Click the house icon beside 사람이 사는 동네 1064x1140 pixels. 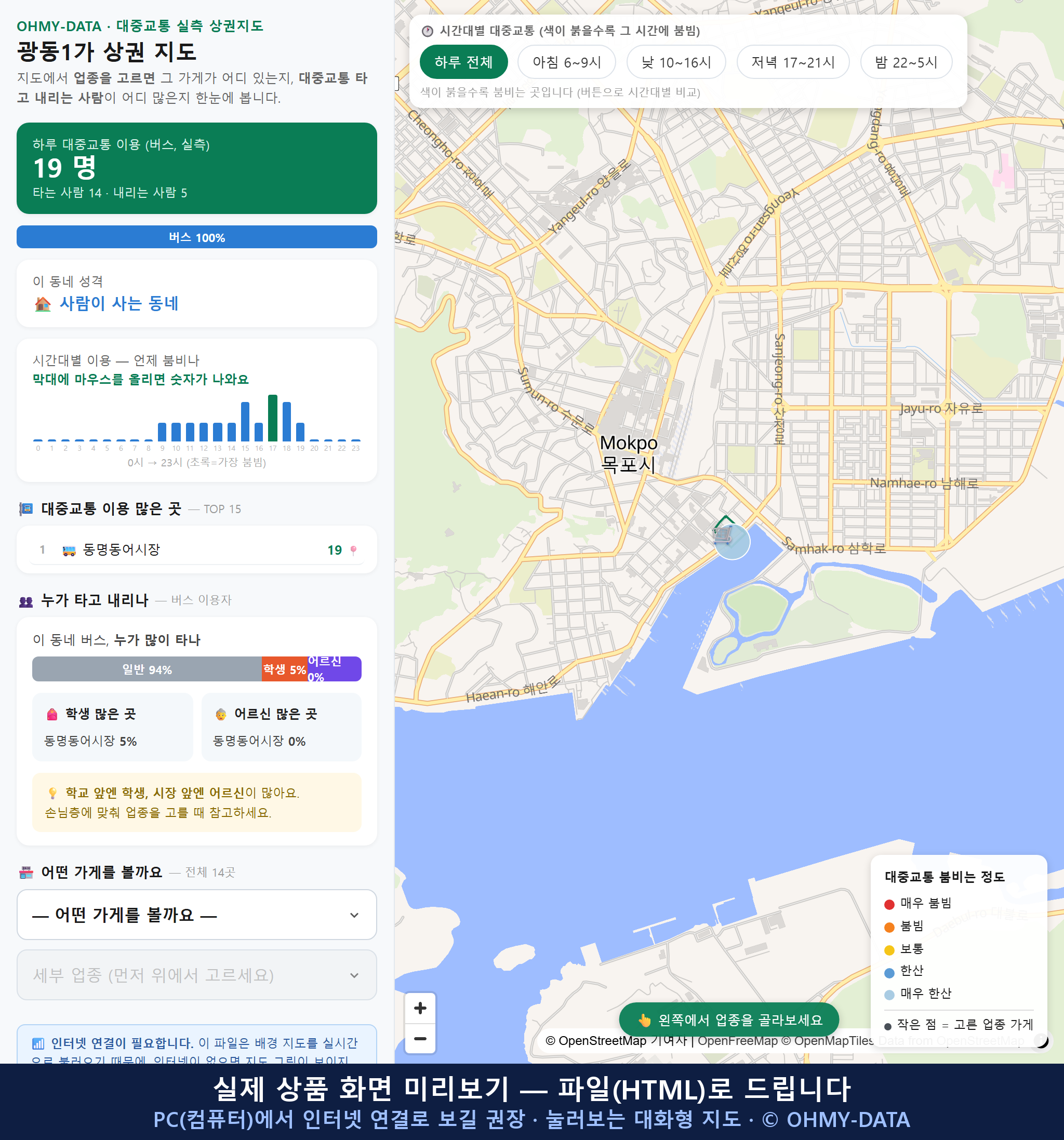pos(43,304)
